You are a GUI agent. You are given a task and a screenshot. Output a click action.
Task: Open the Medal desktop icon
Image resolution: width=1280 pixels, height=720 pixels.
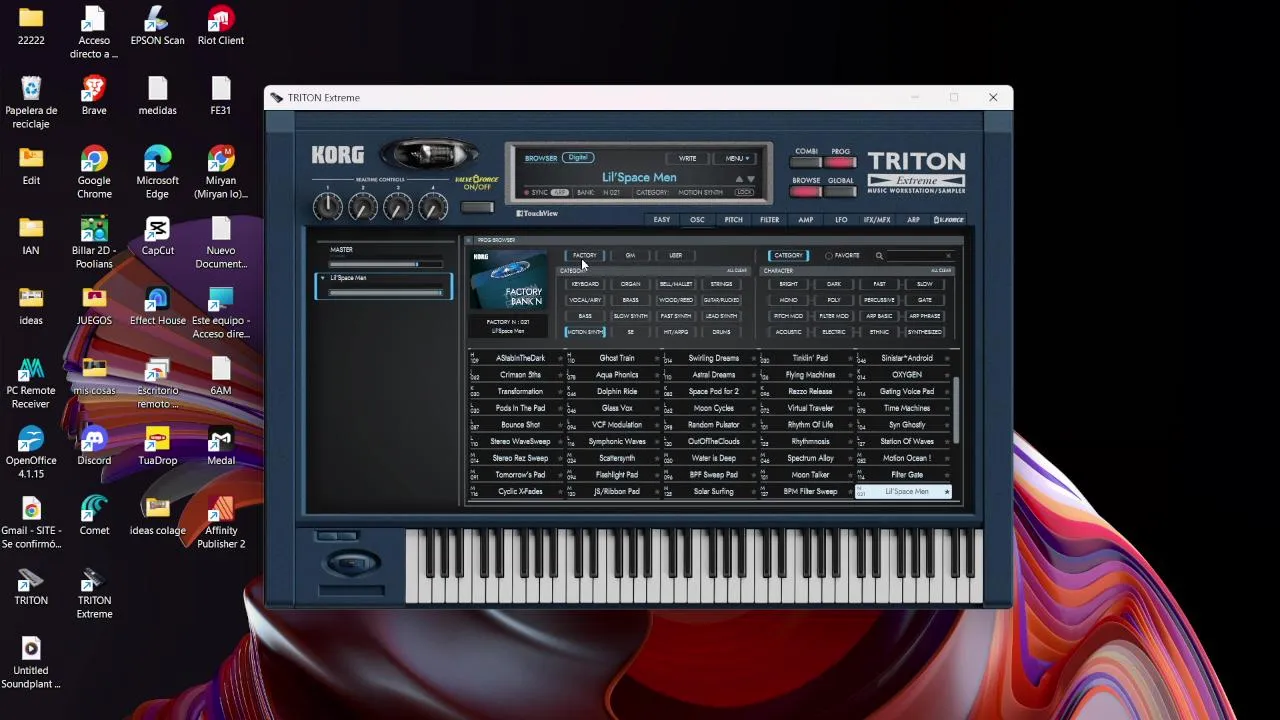pyautogui.click(x=221, y=447)
